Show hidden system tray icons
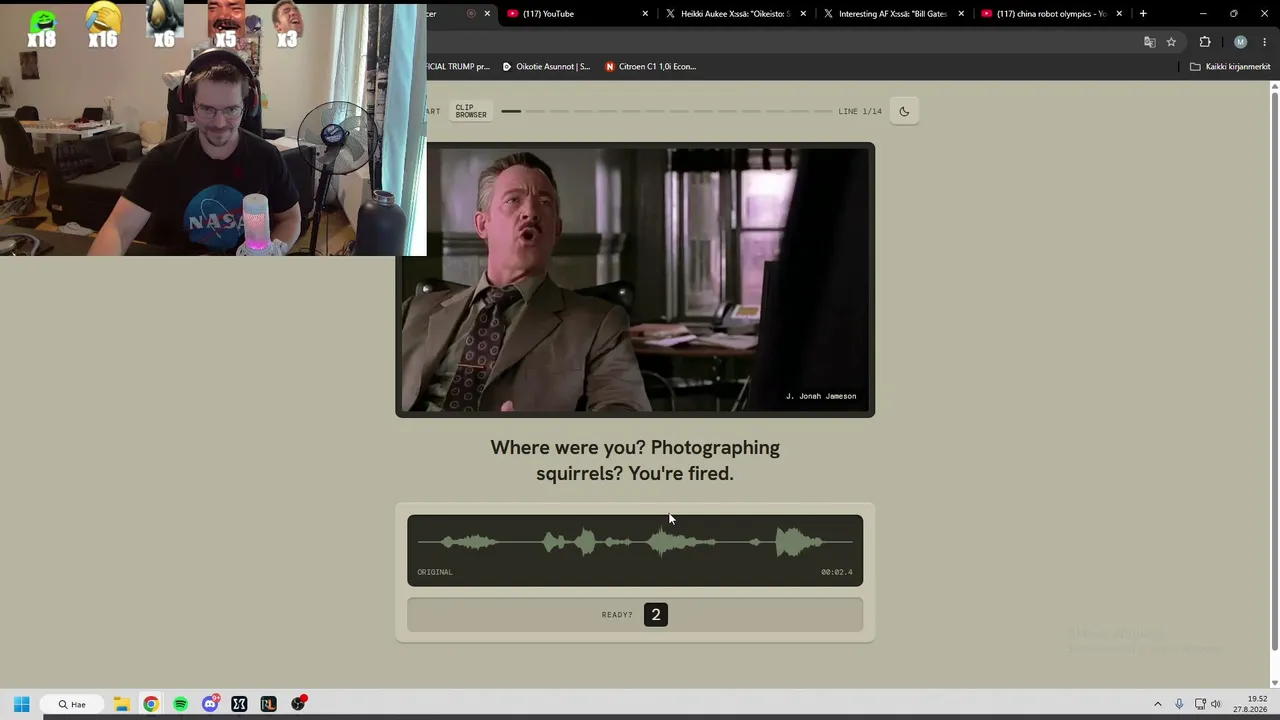Viewport: 1280px width, 720px height. pyautogui.click(x=1158, y=704)
